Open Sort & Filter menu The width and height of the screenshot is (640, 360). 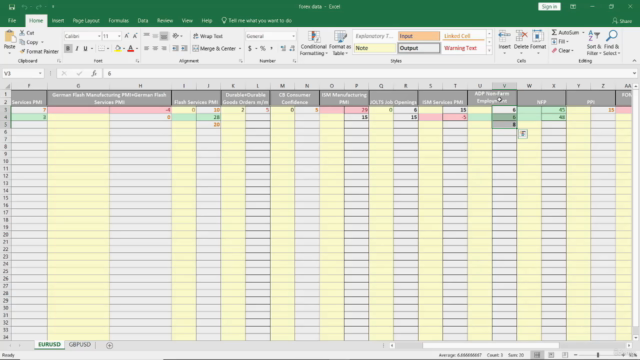(593, 42)
